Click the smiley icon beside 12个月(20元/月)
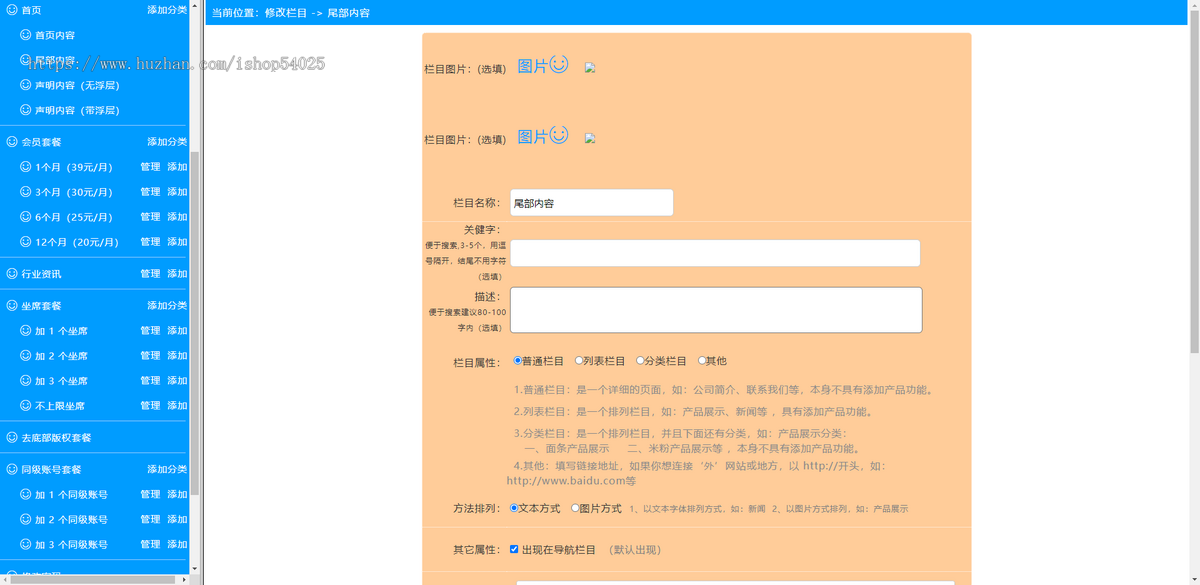This screenshot has height=585, width=1200. (x=26, y=242)
